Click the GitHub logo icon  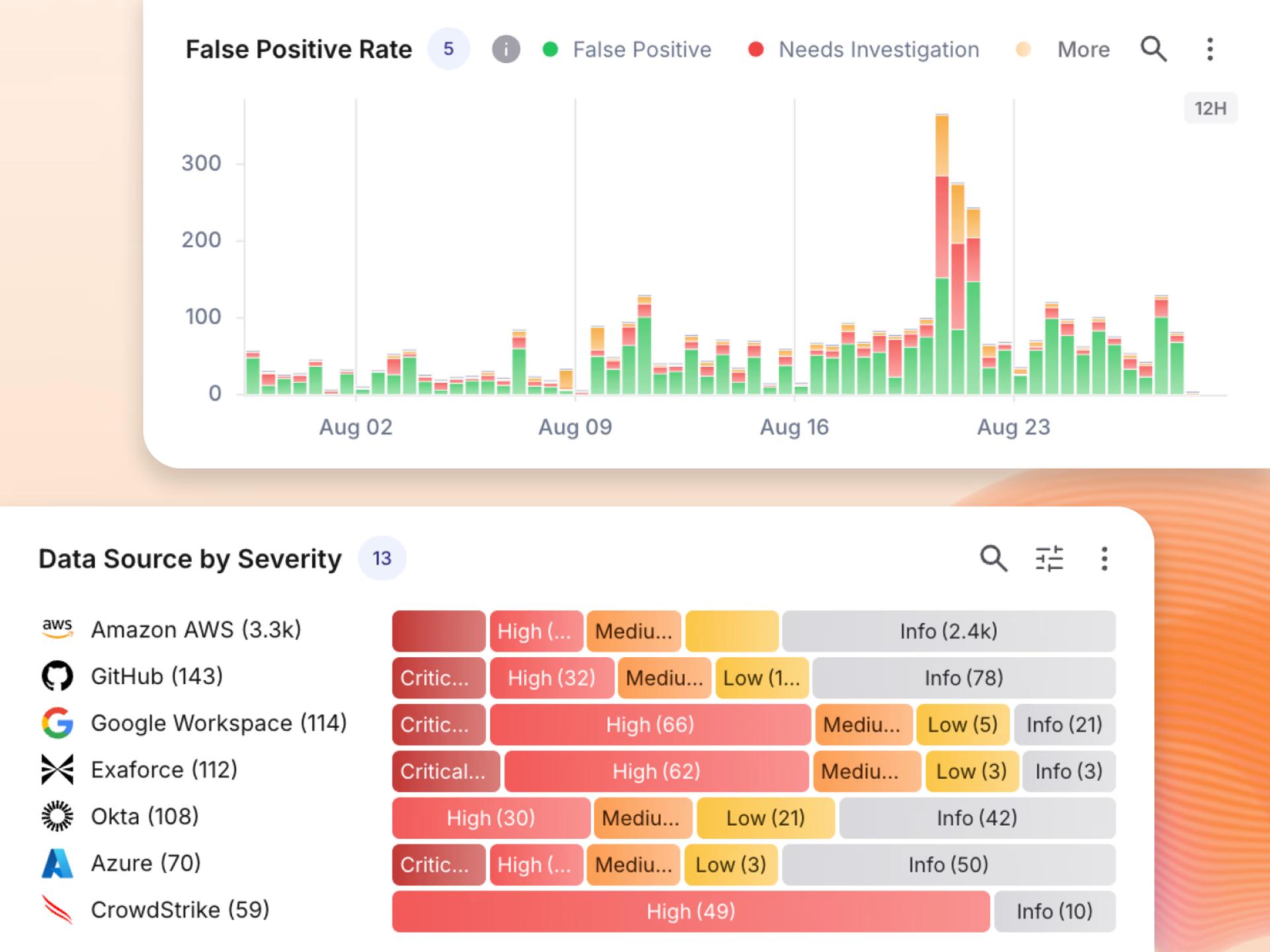(x=58, y=676)
